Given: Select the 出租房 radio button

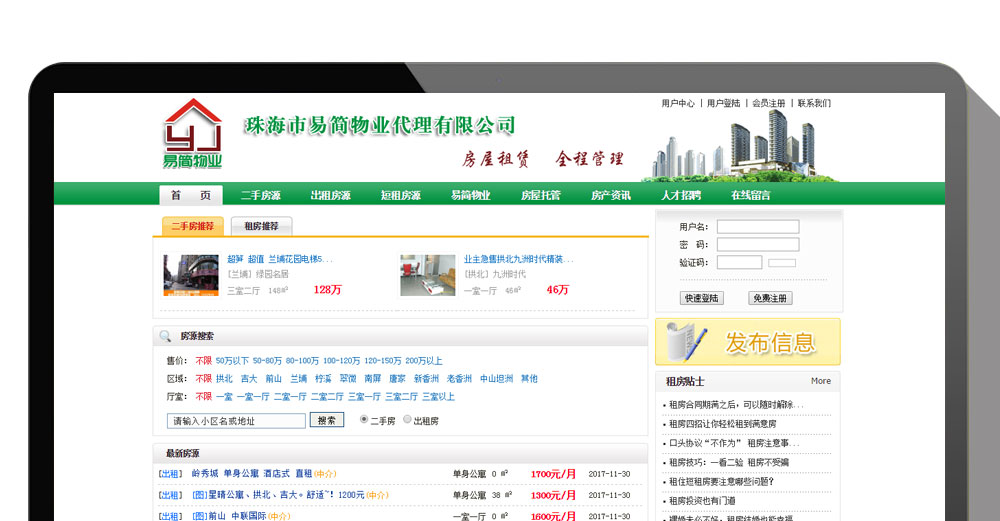Looking at the screenshot, I should (407, 420).
